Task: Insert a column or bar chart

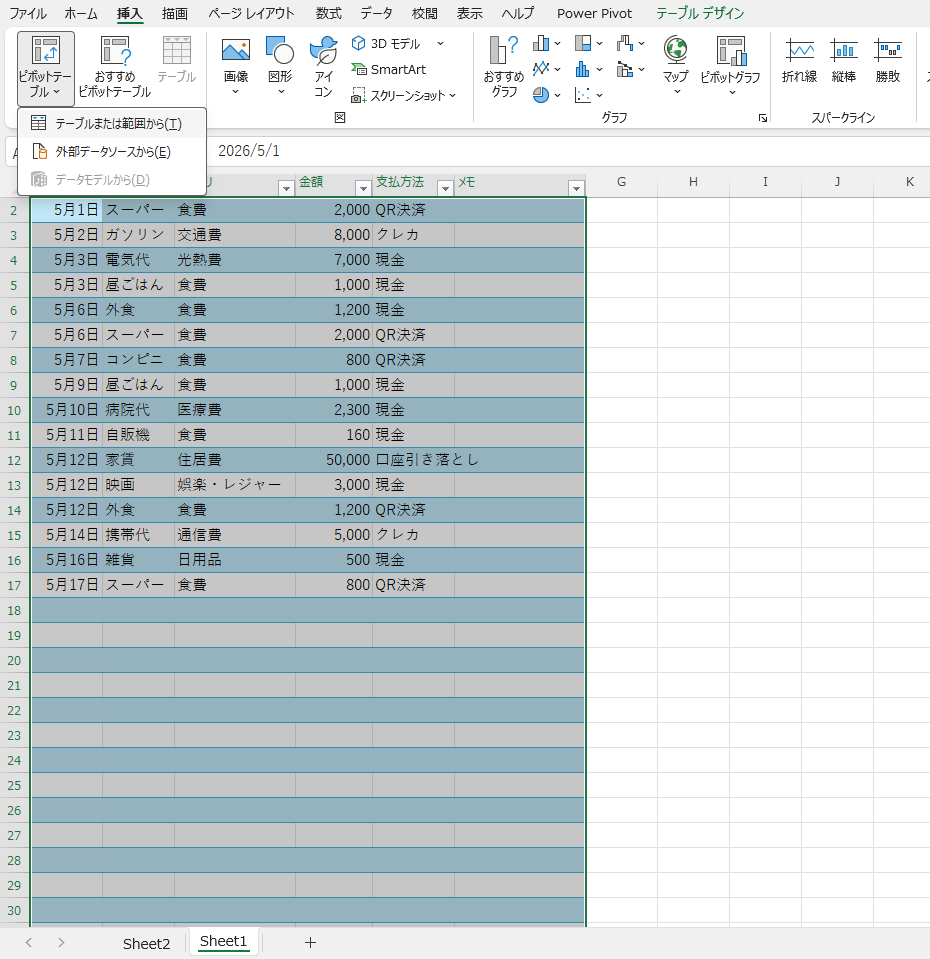Action: coord(541,43)
